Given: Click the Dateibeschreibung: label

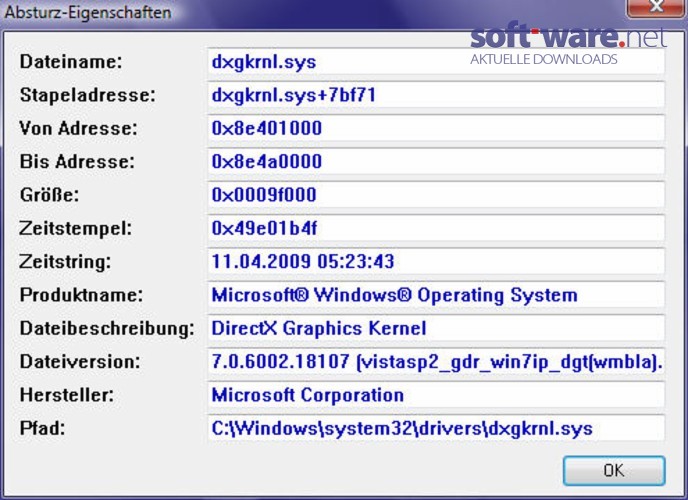Looking at the screenshot, I should coord(107,328).
